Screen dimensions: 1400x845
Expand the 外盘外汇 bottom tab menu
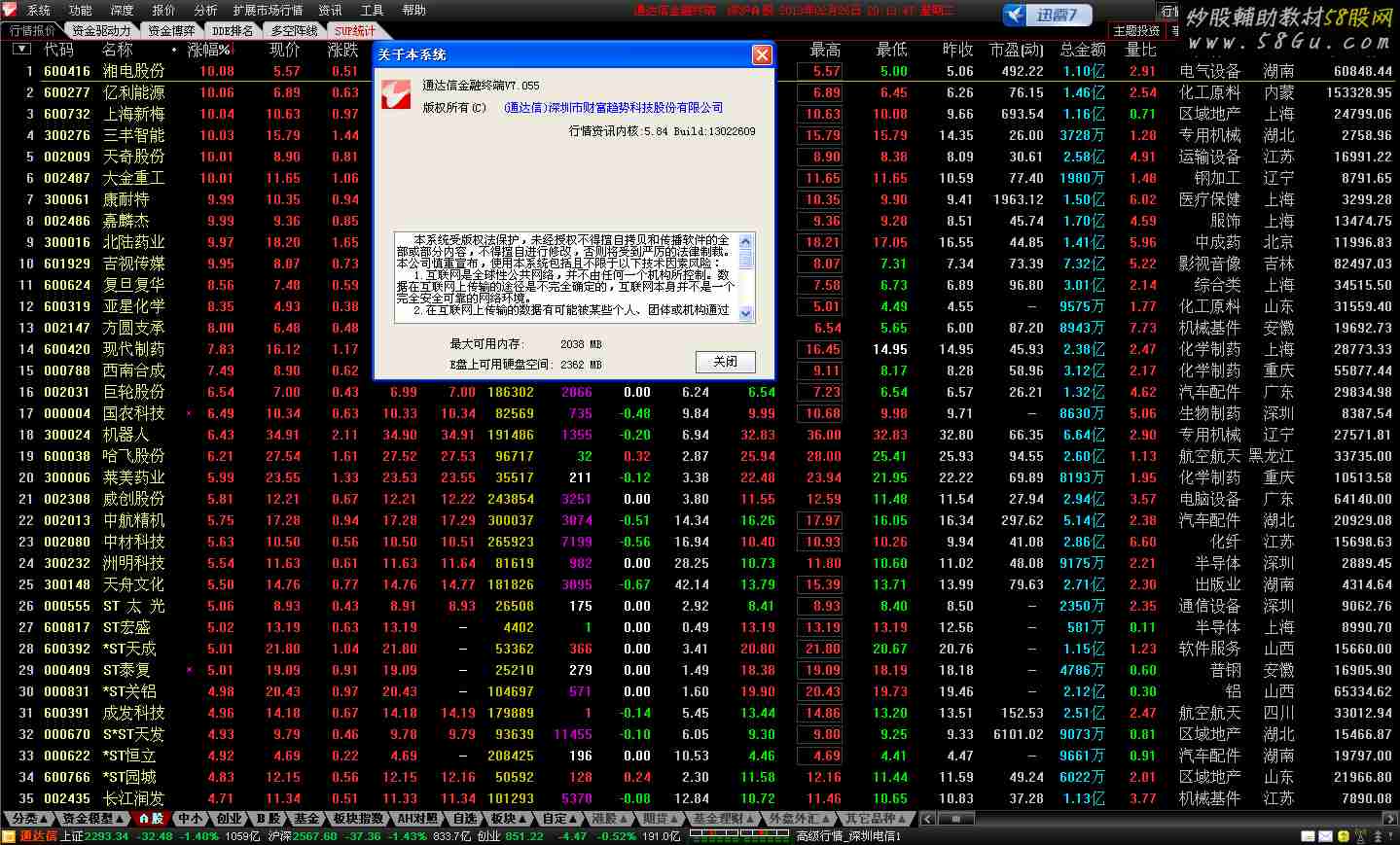[x=800, y=819]
